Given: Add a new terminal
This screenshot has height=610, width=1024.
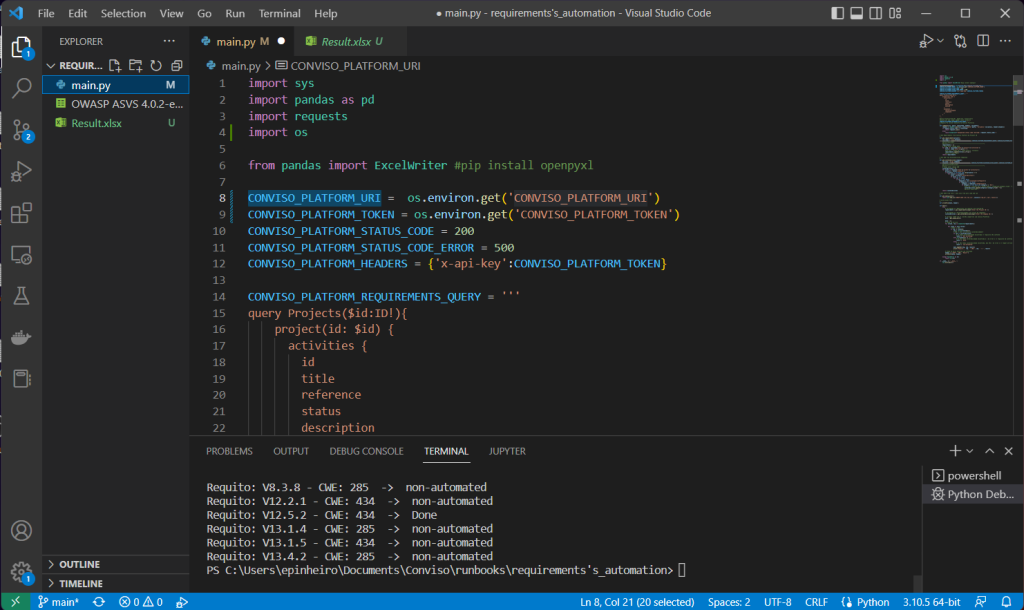Looking at the screenshot, I should pos(955,451).
